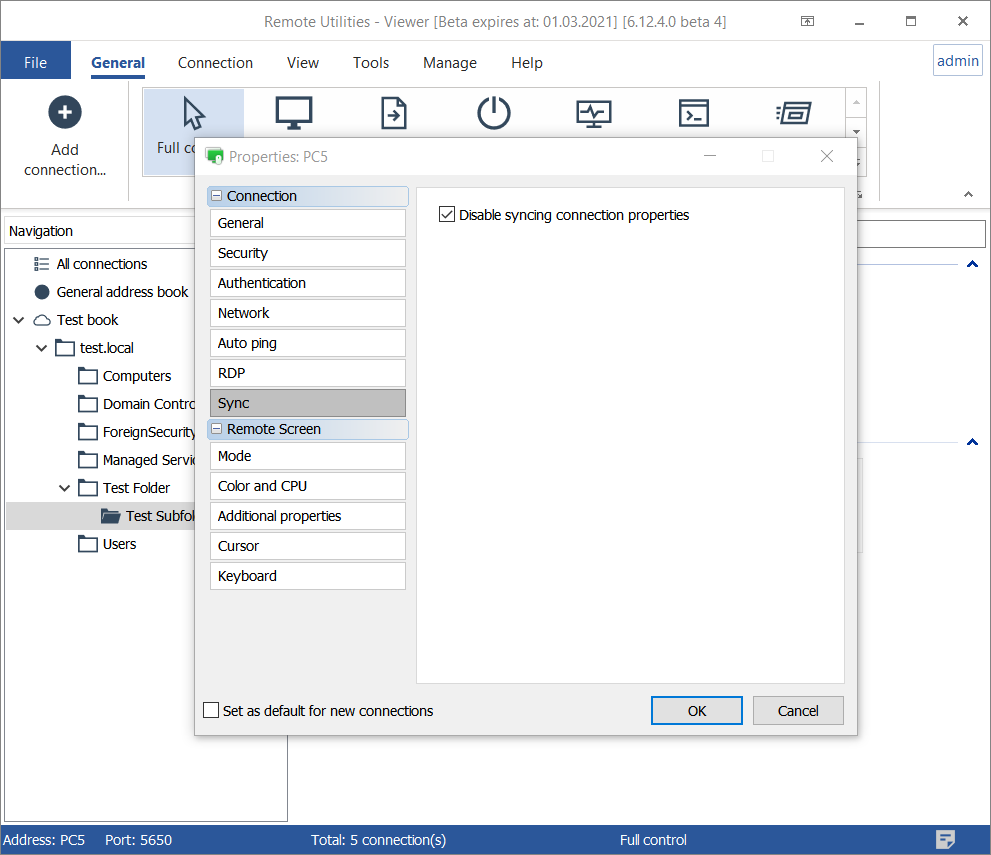The image size is (991, 855).
Task: Switch to the General ribbon tab
Action: point(118,63)
